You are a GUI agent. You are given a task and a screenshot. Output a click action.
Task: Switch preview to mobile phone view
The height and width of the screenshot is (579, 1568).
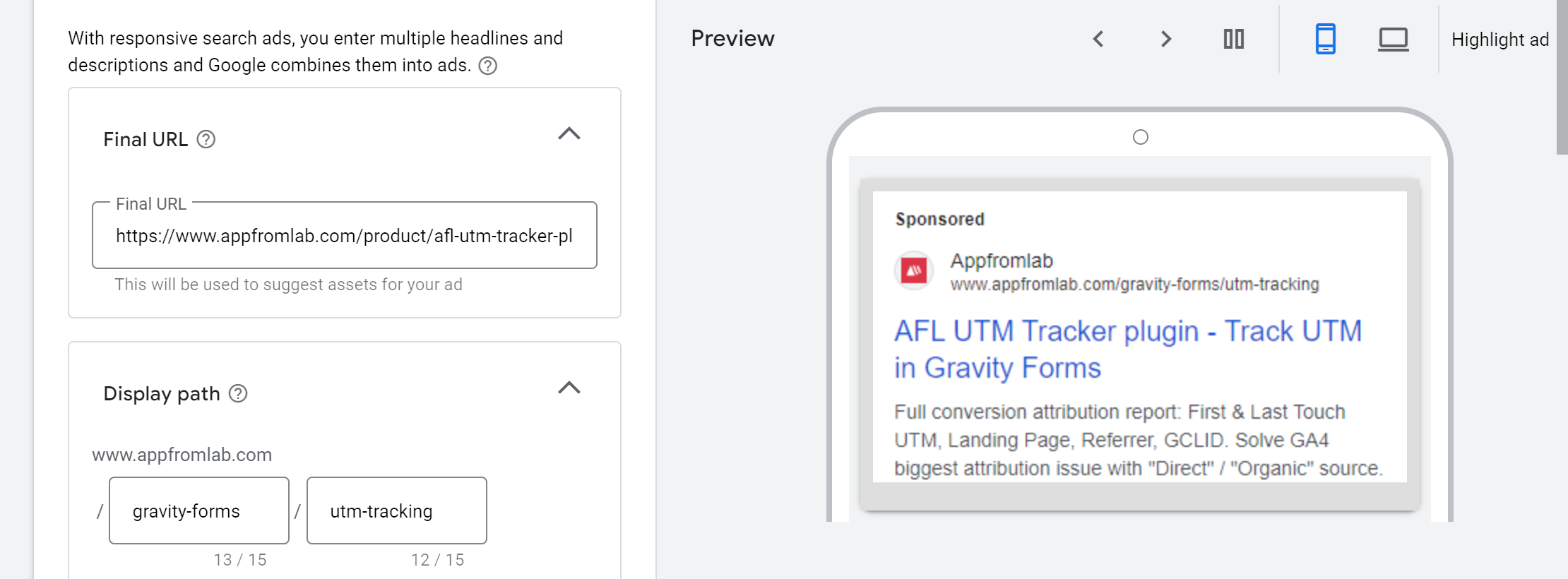tap(1326, 39)
